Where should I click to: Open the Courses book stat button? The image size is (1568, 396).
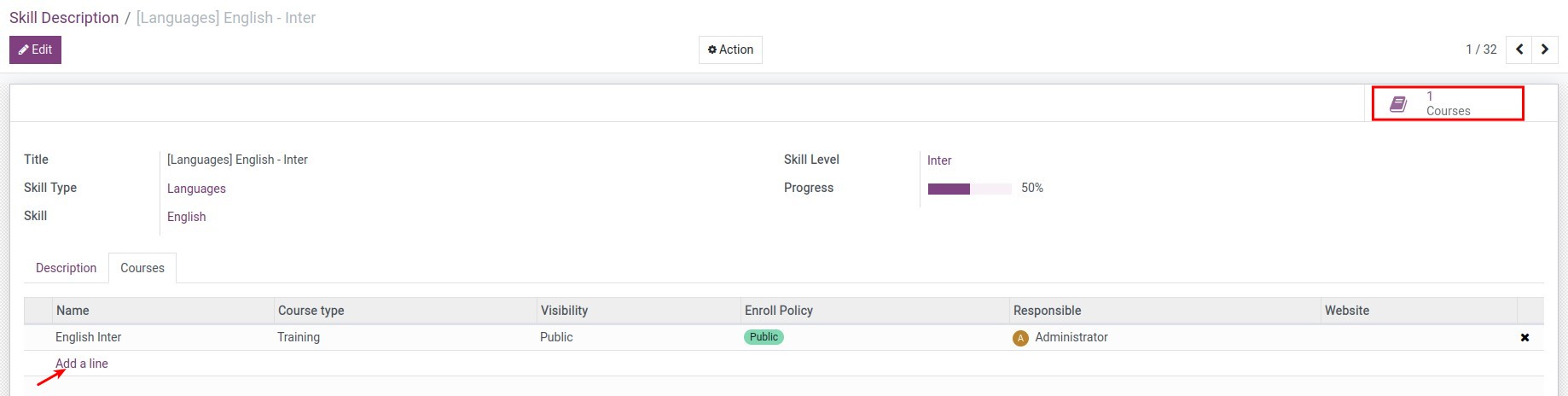[1447, 103]
